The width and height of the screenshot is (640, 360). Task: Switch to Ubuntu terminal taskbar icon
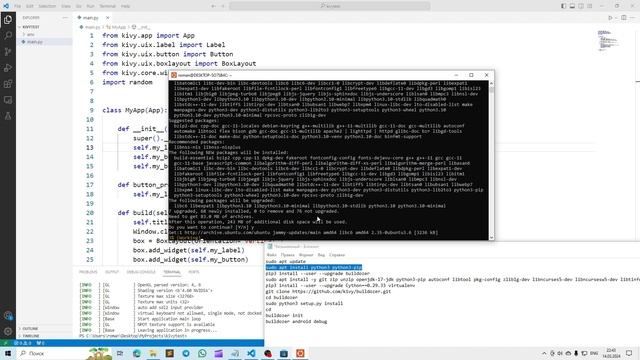coord(300,353)
